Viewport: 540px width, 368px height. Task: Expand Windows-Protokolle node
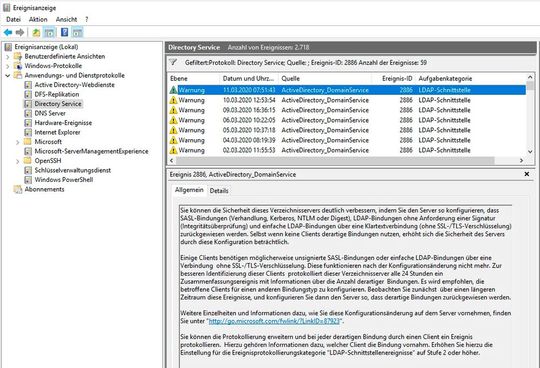coord(8,66)
